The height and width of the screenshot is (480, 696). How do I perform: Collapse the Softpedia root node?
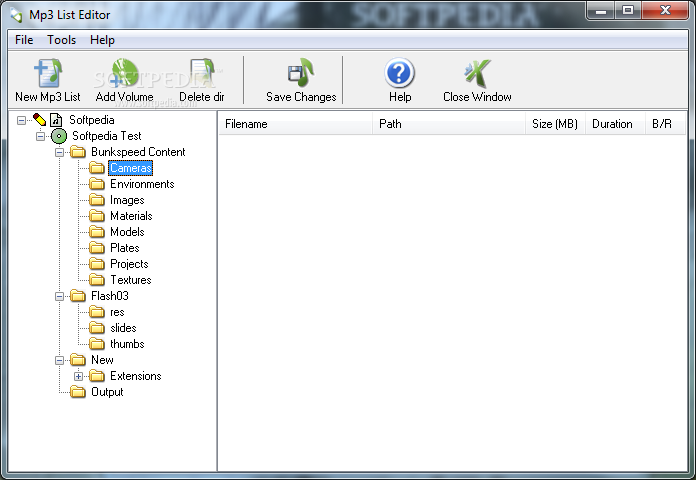21,120
